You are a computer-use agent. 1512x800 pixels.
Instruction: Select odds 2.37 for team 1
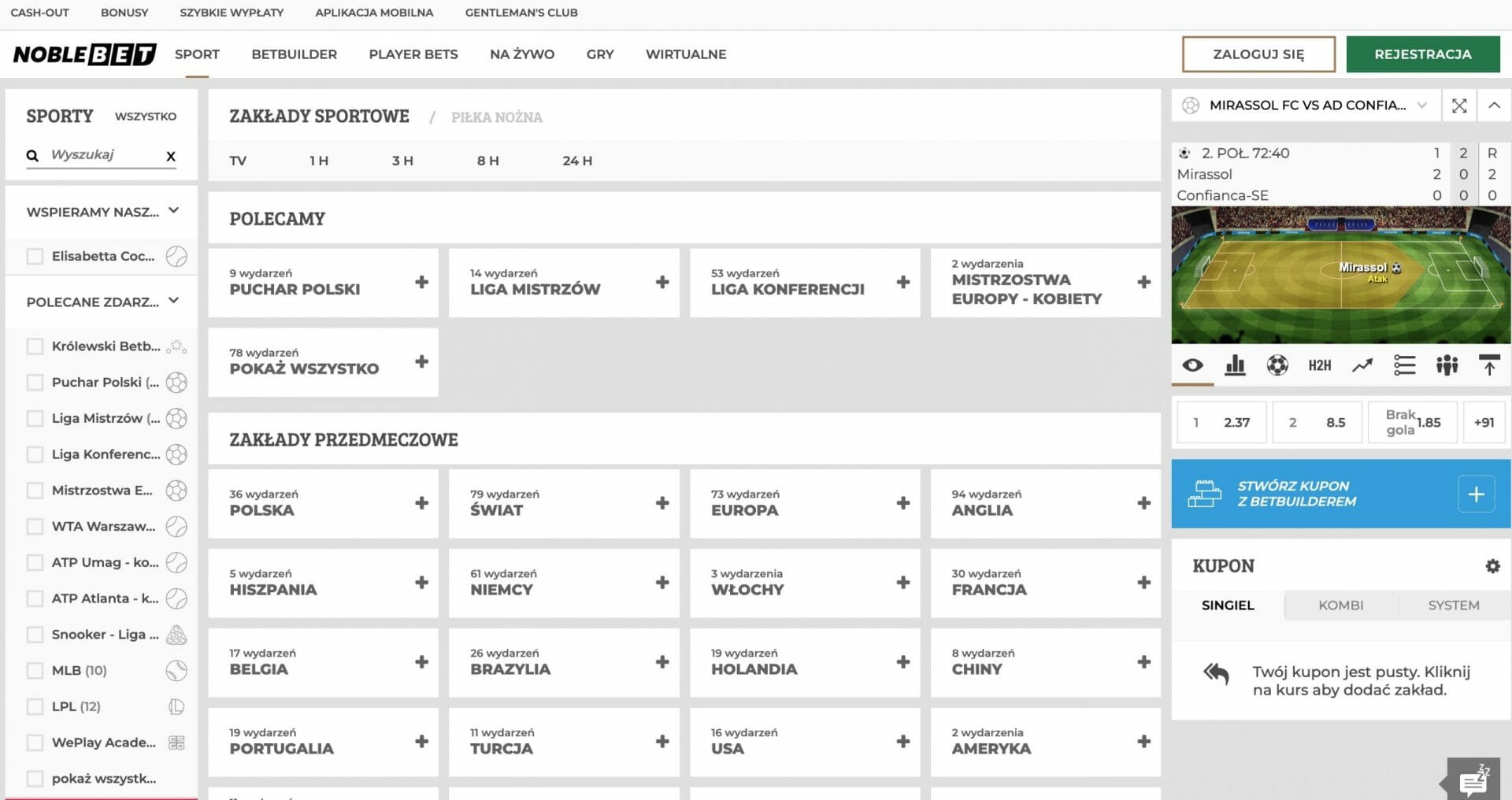(x=1221, y=423)
